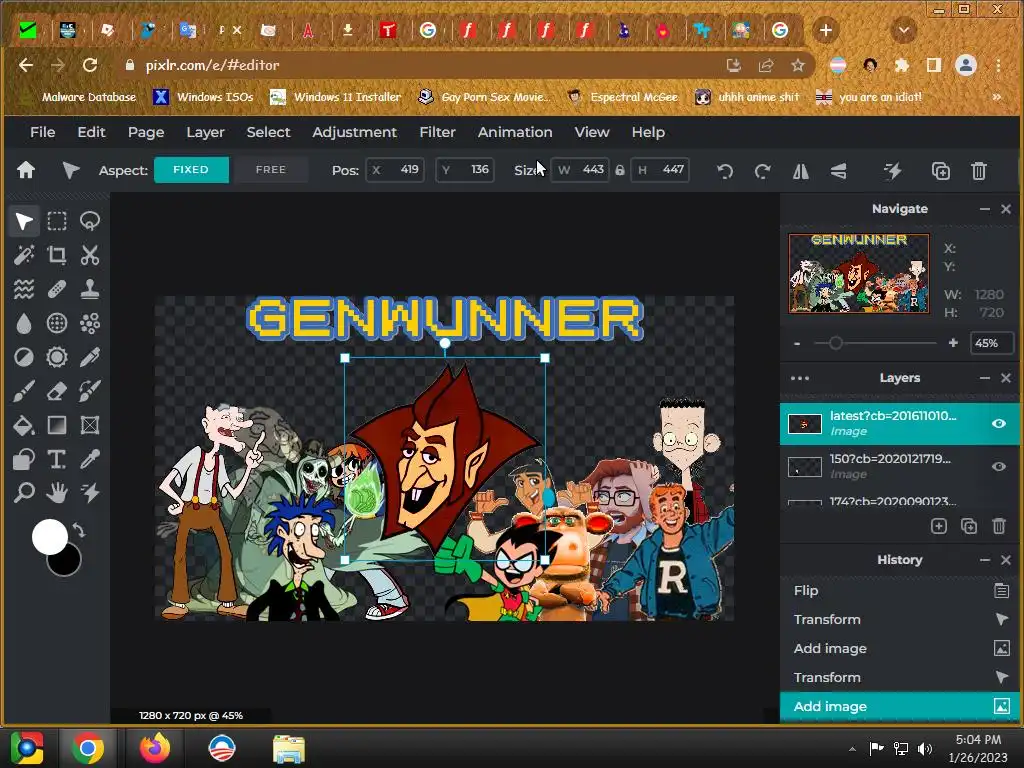Collapse the History panel

click(x=985, y=560)
